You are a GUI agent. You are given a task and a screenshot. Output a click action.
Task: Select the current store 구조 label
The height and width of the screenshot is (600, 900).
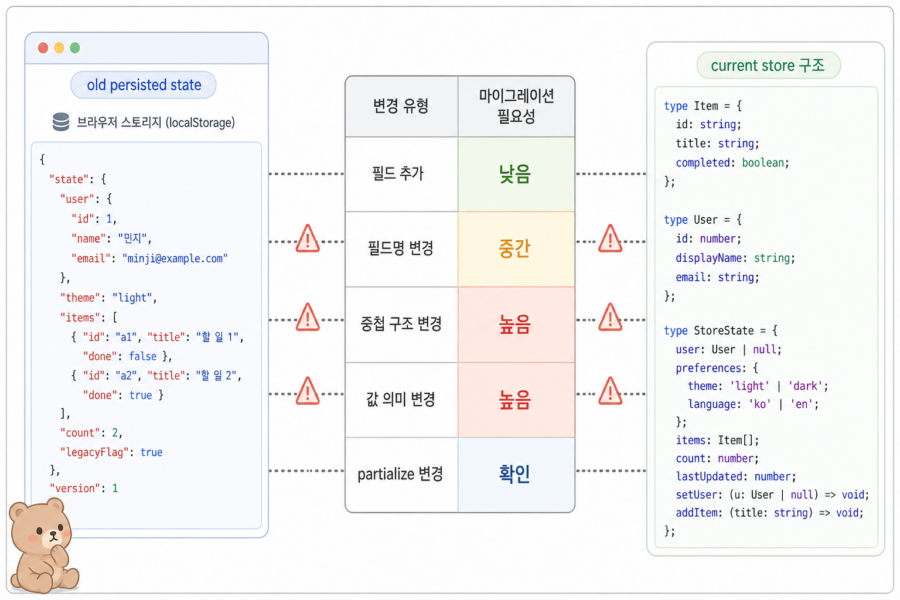click(x=768, y=65)
